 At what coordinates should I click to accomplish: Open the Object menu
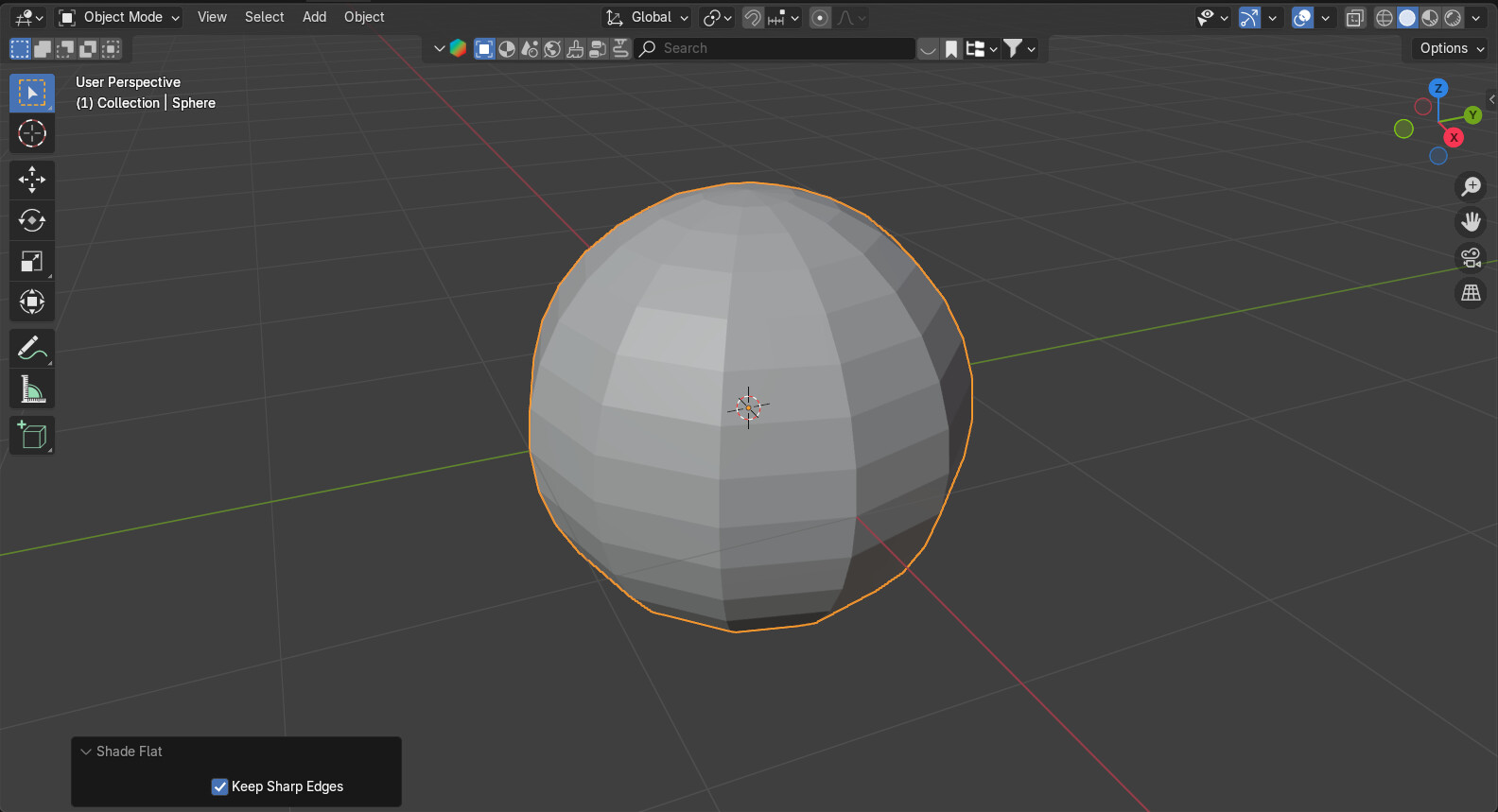tap(364, 17)
